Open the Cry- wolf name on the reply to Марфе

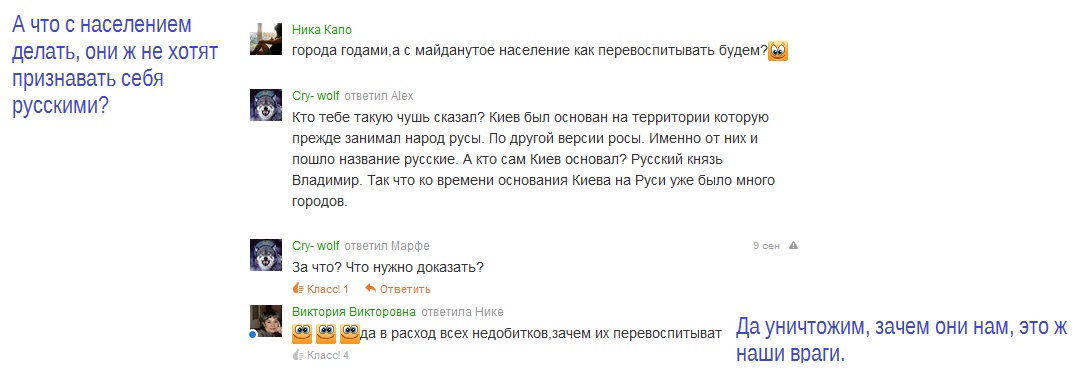tap(316, 245)
